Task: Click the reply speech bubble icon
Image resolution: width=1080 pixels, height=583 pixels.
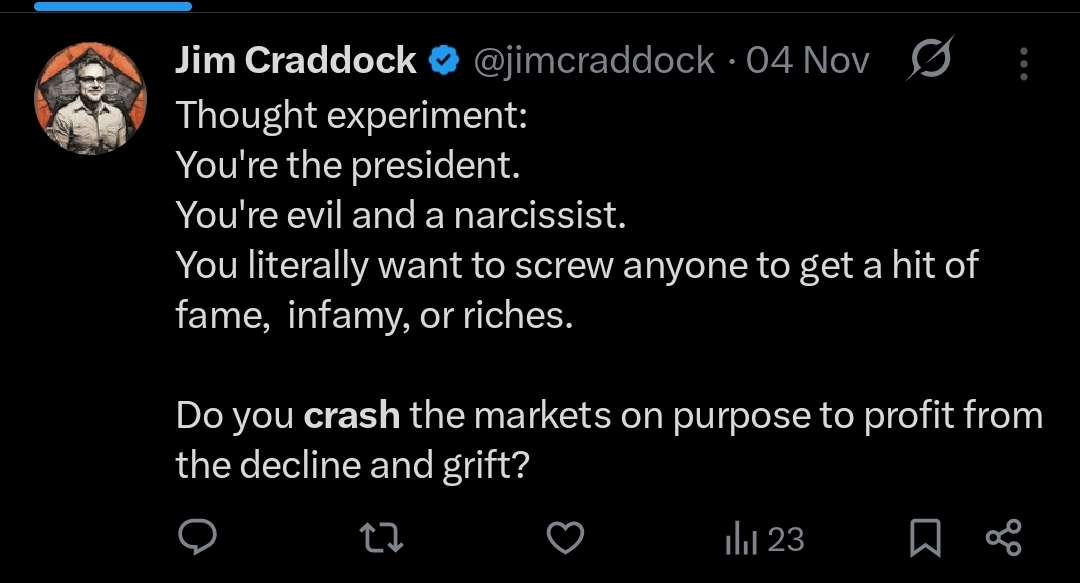Action: point(198,539)
